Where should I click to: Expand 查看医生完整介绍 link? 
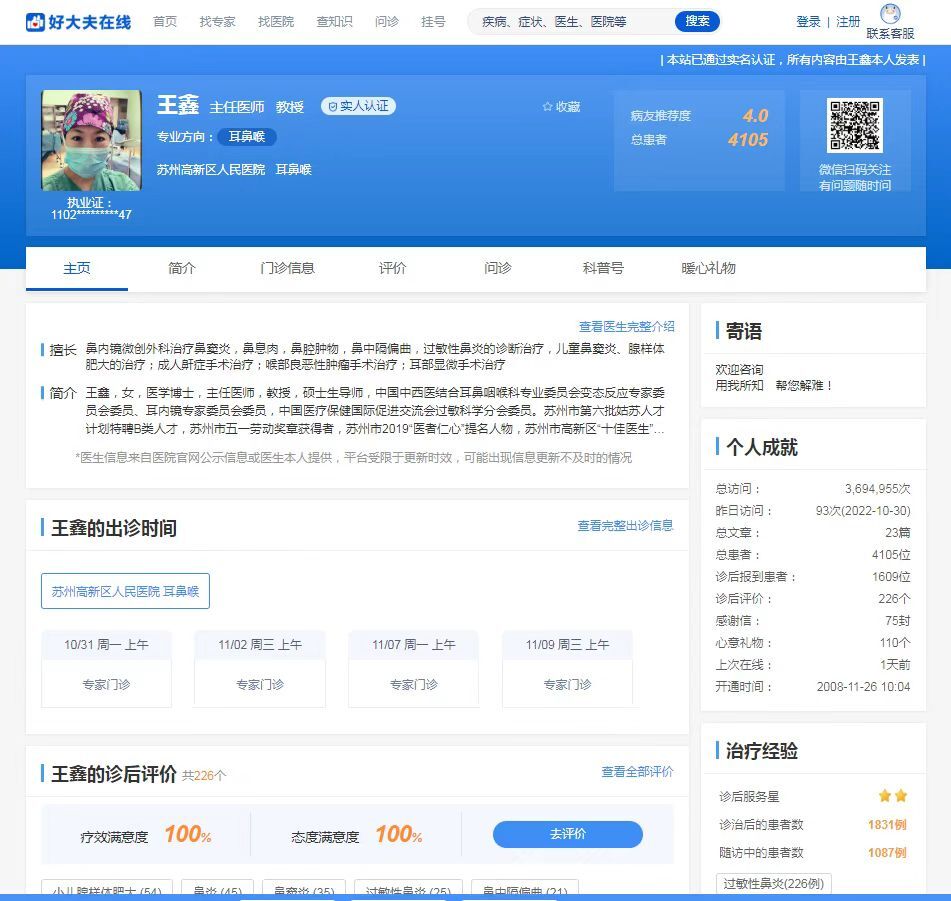tap(626, 326)
